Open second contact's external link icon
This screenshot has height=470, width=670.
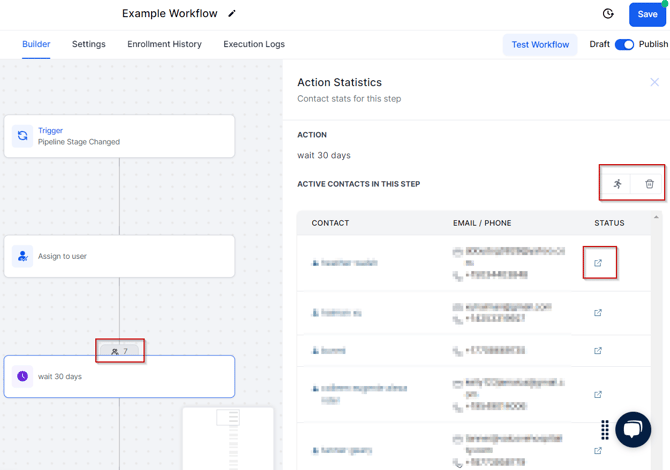598,313
